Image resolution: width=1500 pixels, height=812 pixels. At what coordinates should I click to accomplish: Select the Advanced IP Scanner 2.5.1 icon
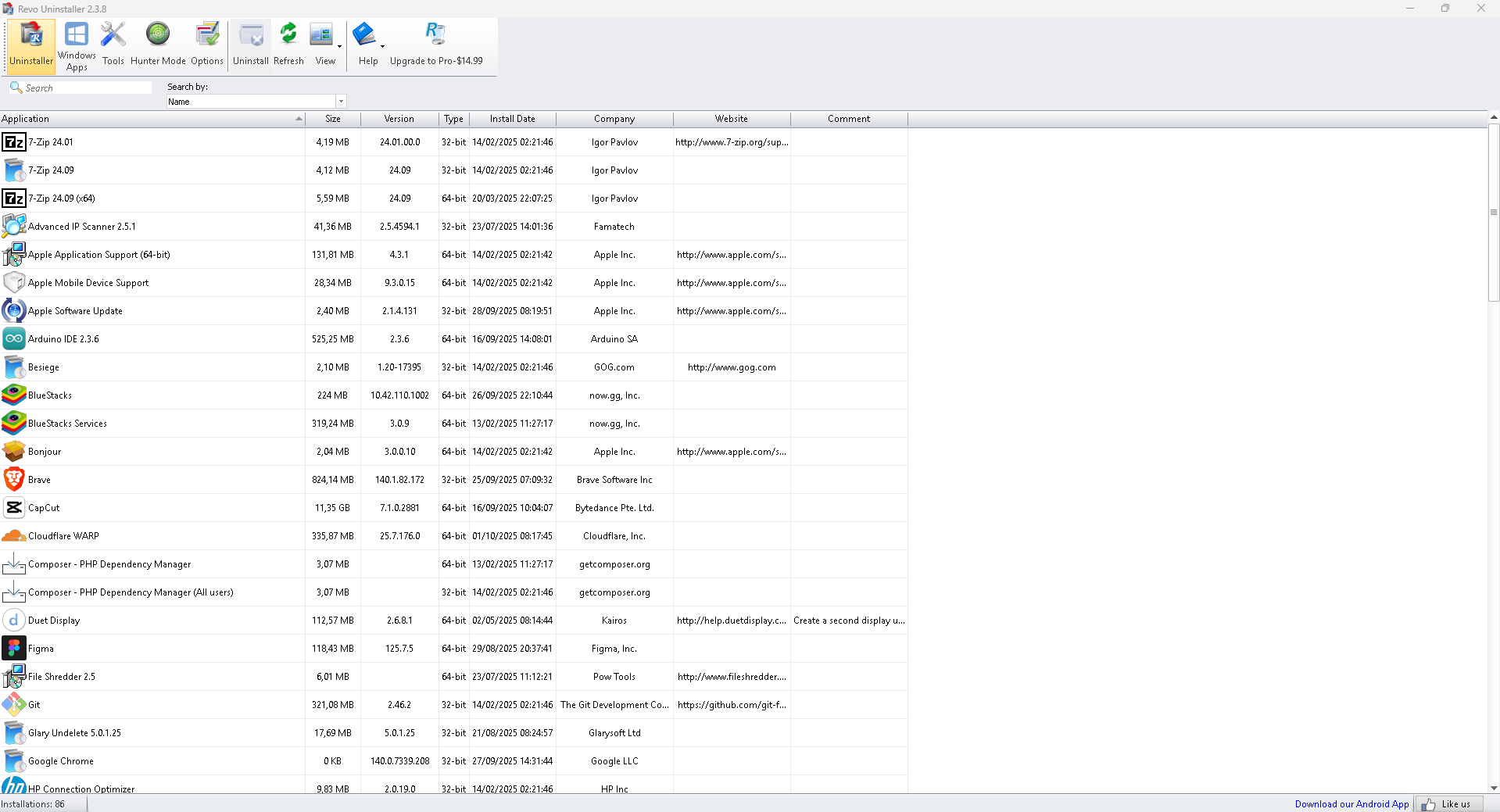[x=14, y=227]
